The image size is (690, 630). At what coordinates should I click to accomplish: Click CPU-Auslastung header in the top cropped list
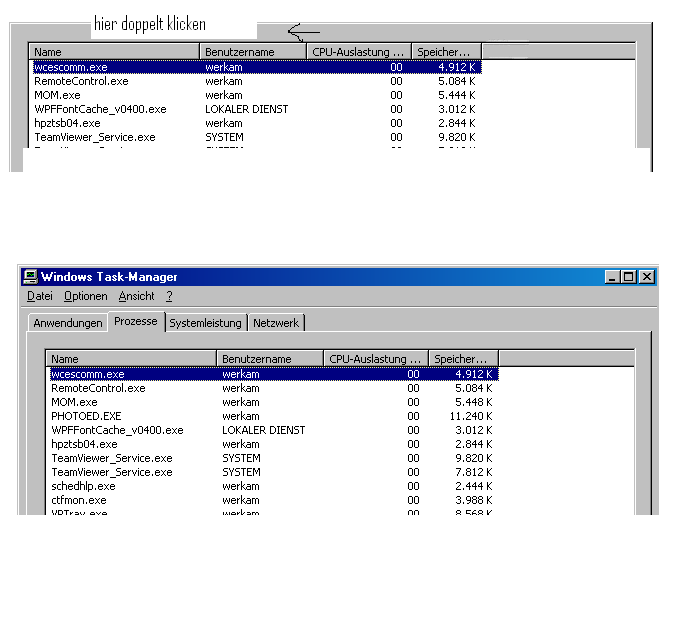[x=359, y=52]
